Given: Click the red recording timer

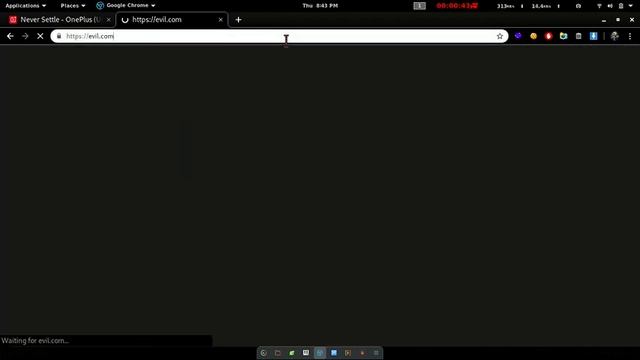Looking at the screenshot, I should pos(457,6).
